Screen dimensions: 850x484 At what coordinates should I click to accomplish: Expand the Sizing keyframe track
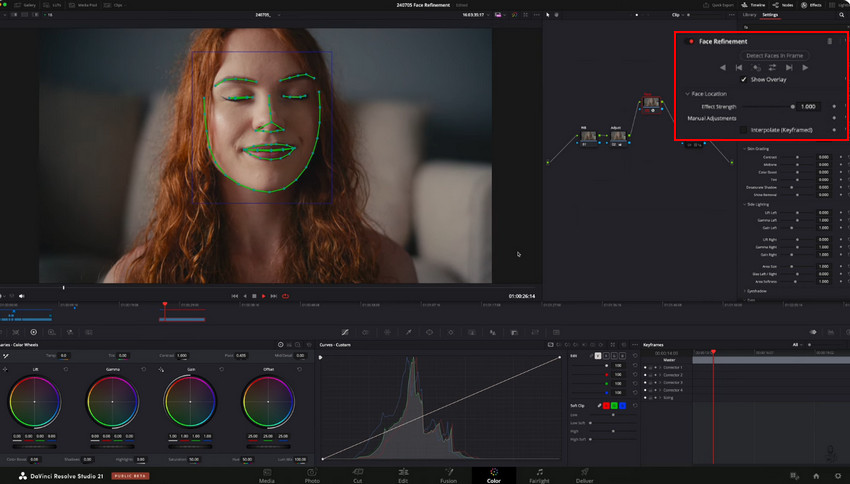tap(660, 398)
